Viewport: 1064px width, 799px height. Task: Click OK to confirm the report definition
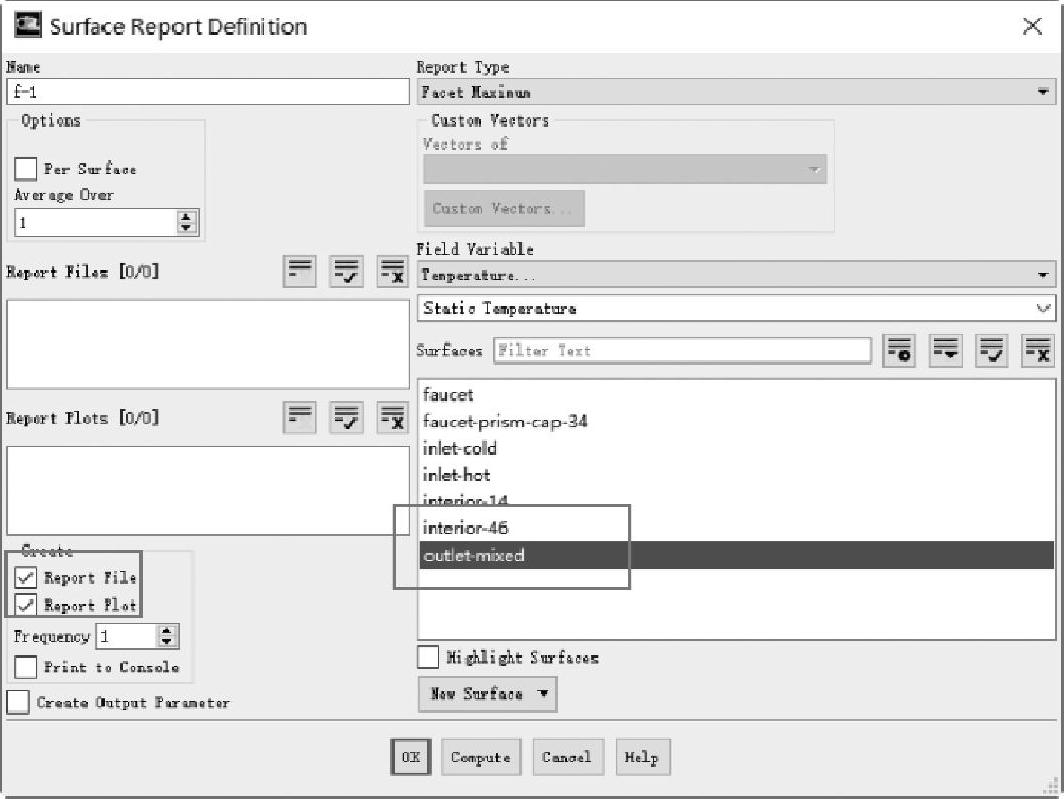(x=411, y=757)
